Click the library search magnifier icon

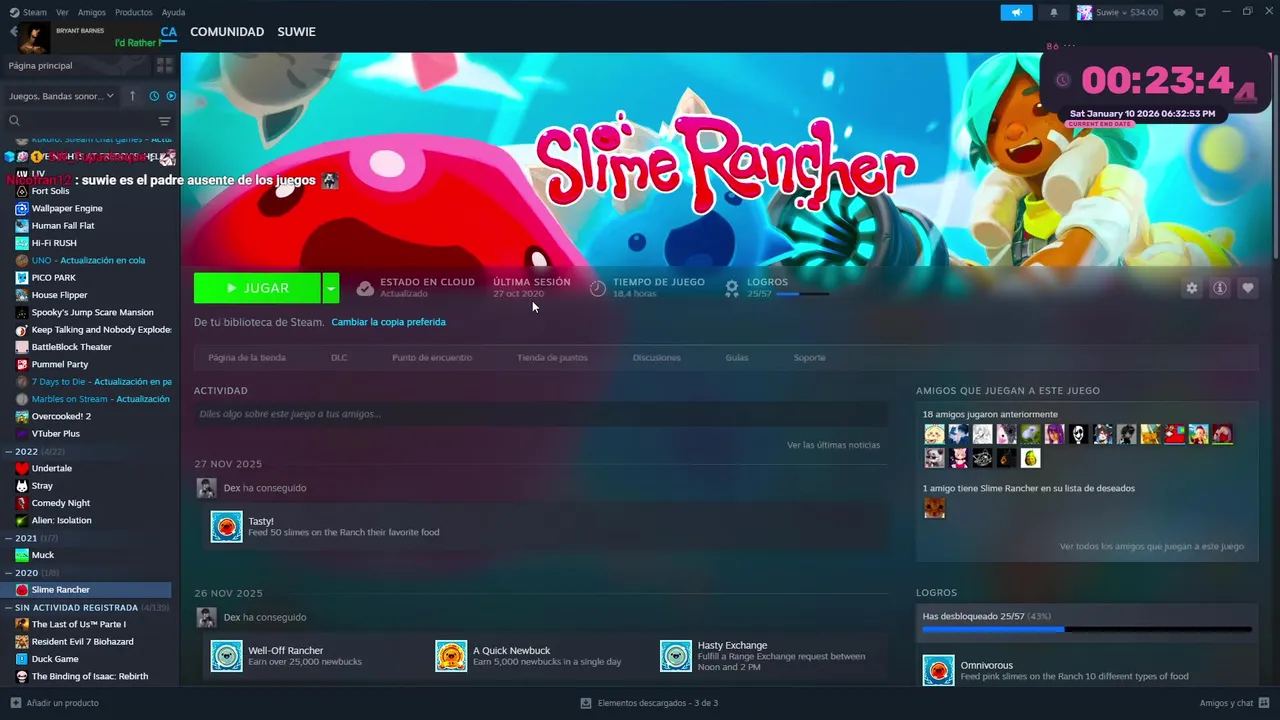click(14, 121)
